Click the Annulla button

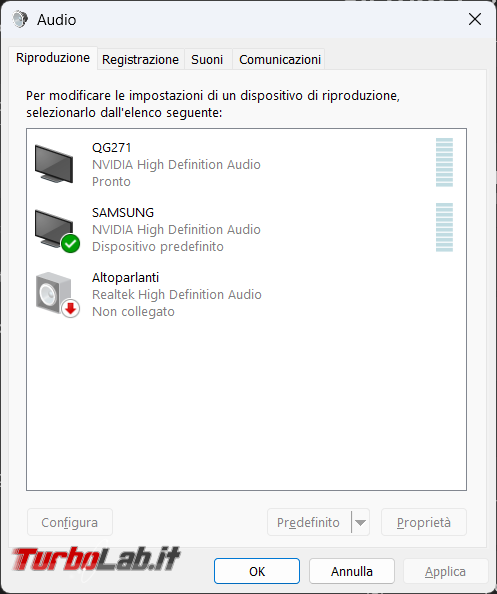(x=352, y=571)
